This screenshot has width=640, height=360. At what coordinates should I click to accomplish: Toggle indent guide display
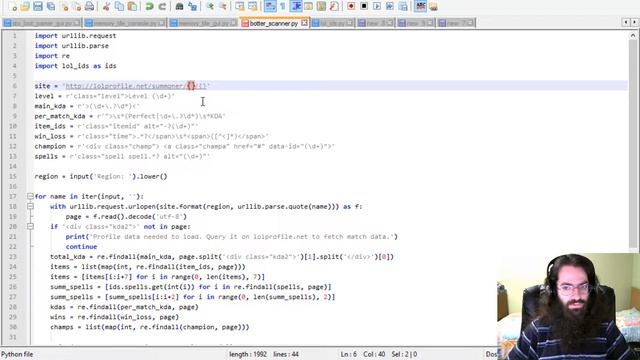[x=296, y=6]
